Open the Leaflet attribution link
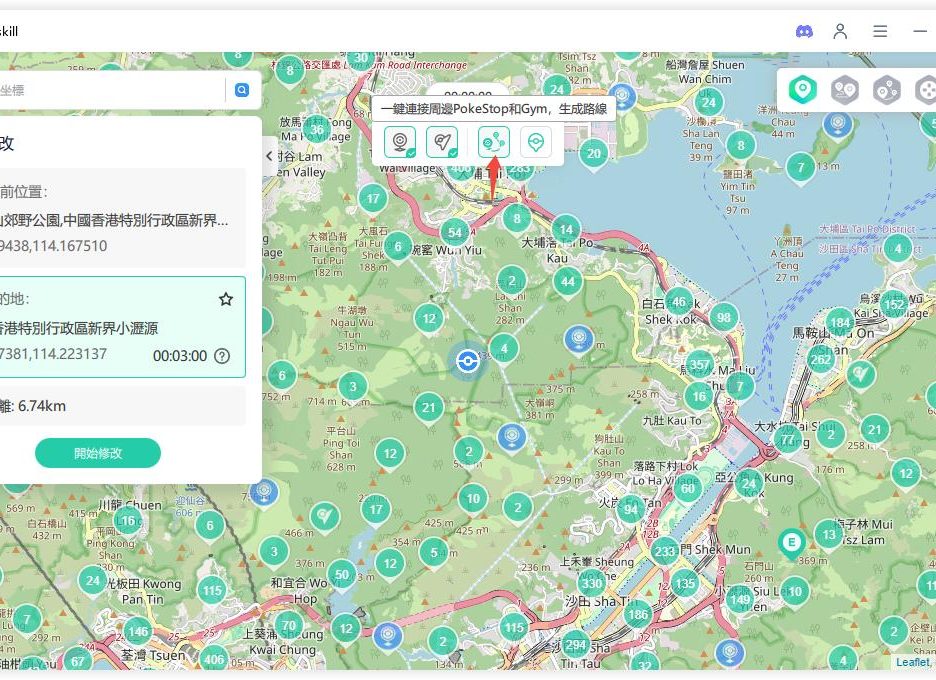Viewport: 936px width, 680px height. coord(911,662)
